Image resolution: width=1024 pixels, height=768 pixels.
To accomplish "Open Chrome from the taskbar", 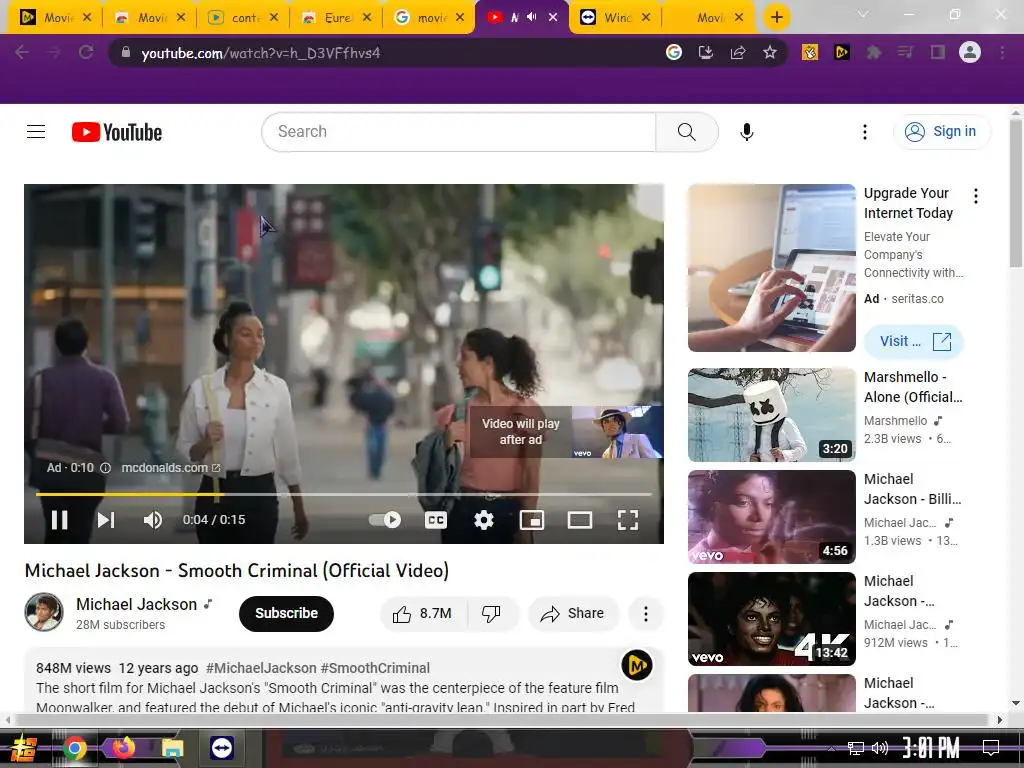I will pos(74,748).
